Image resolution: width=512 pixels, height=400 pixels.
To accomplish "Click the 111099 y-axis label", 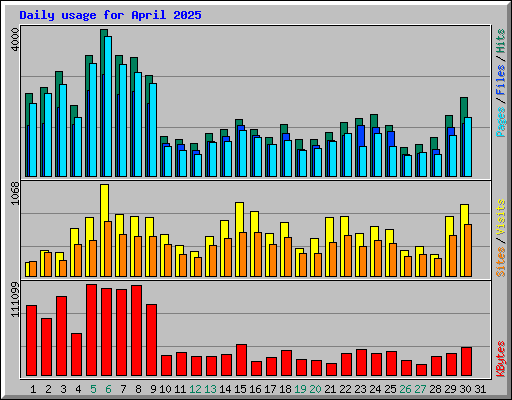I will [x=15, y=299].
